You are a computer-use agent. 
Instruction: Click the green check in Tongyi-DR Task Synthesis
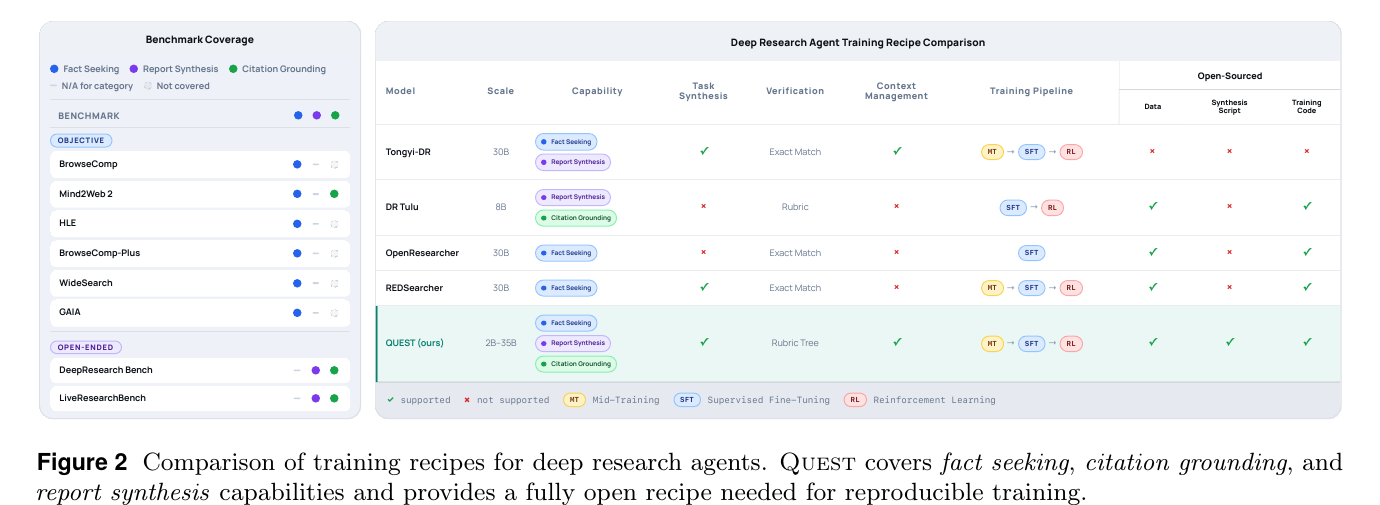(704, 151)
